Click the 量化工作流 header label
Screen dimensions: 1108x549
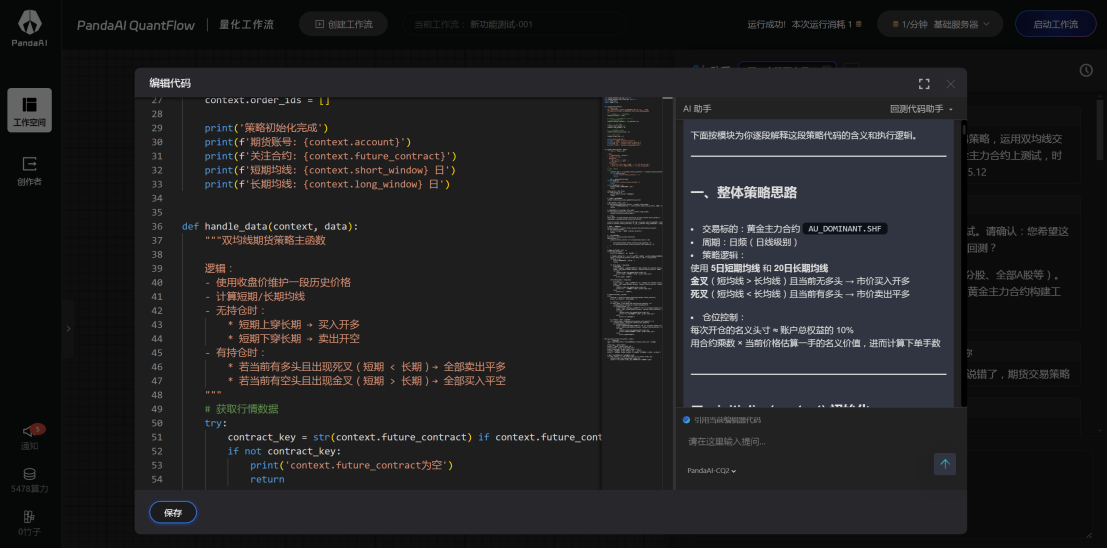coord(246,25)
